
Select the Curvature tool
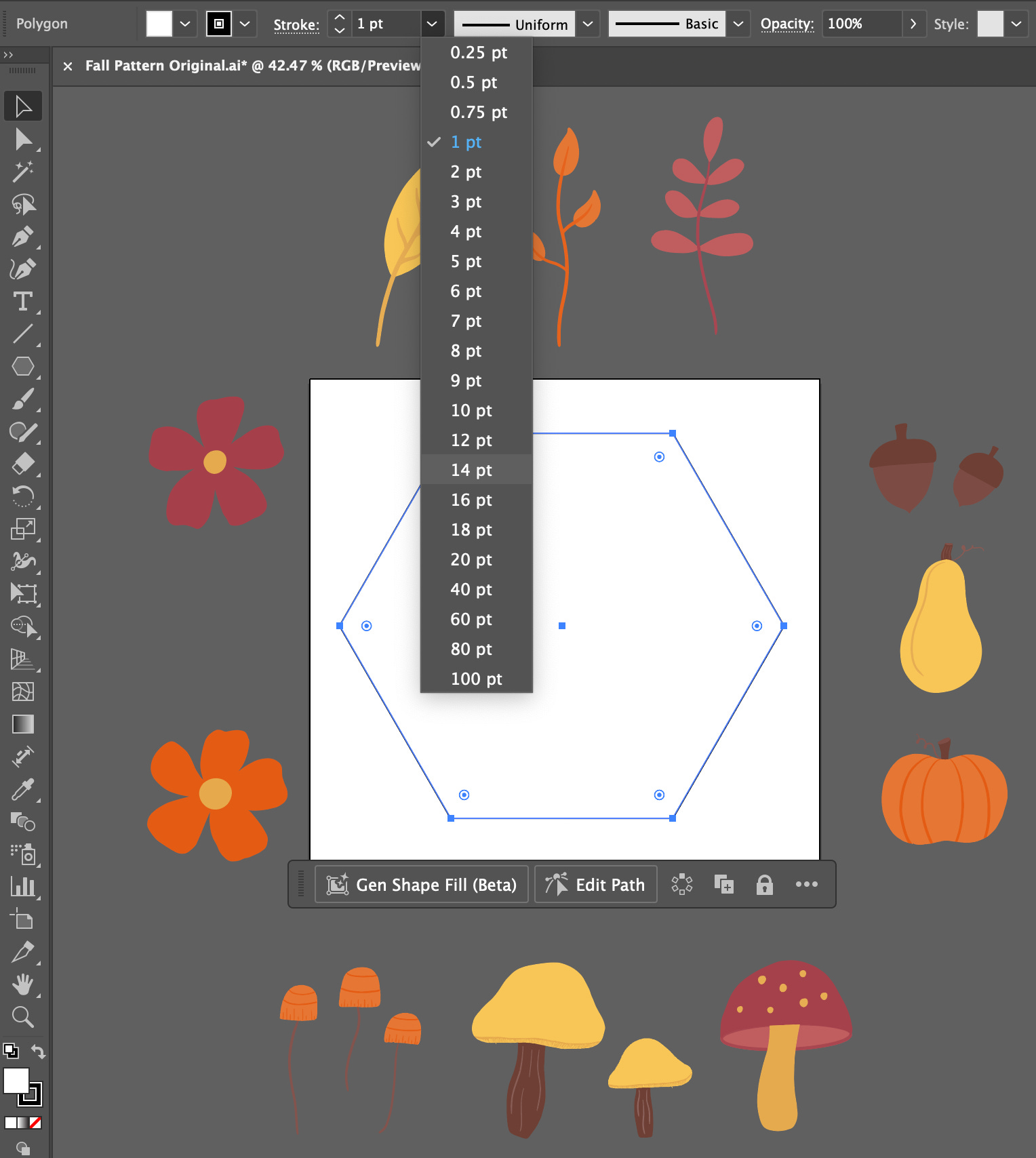click(23, 269)
